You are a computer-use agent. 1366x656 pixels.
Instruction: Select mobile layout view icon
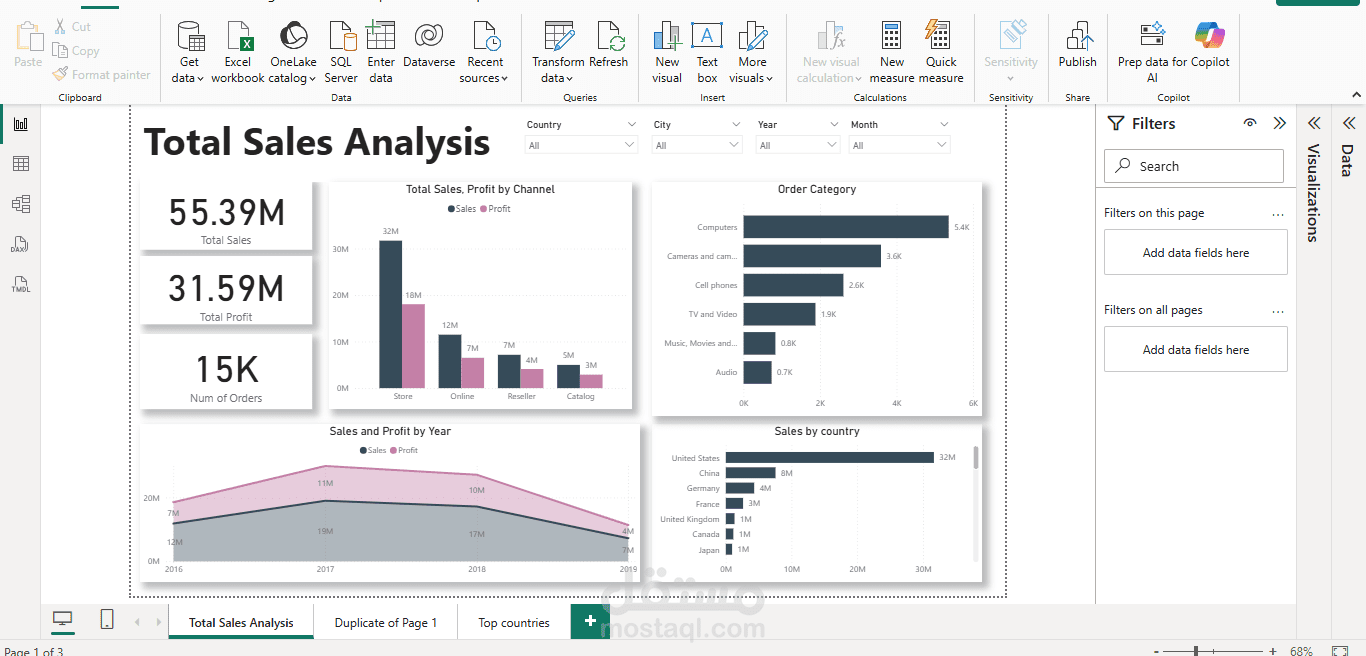click(107, 620)
